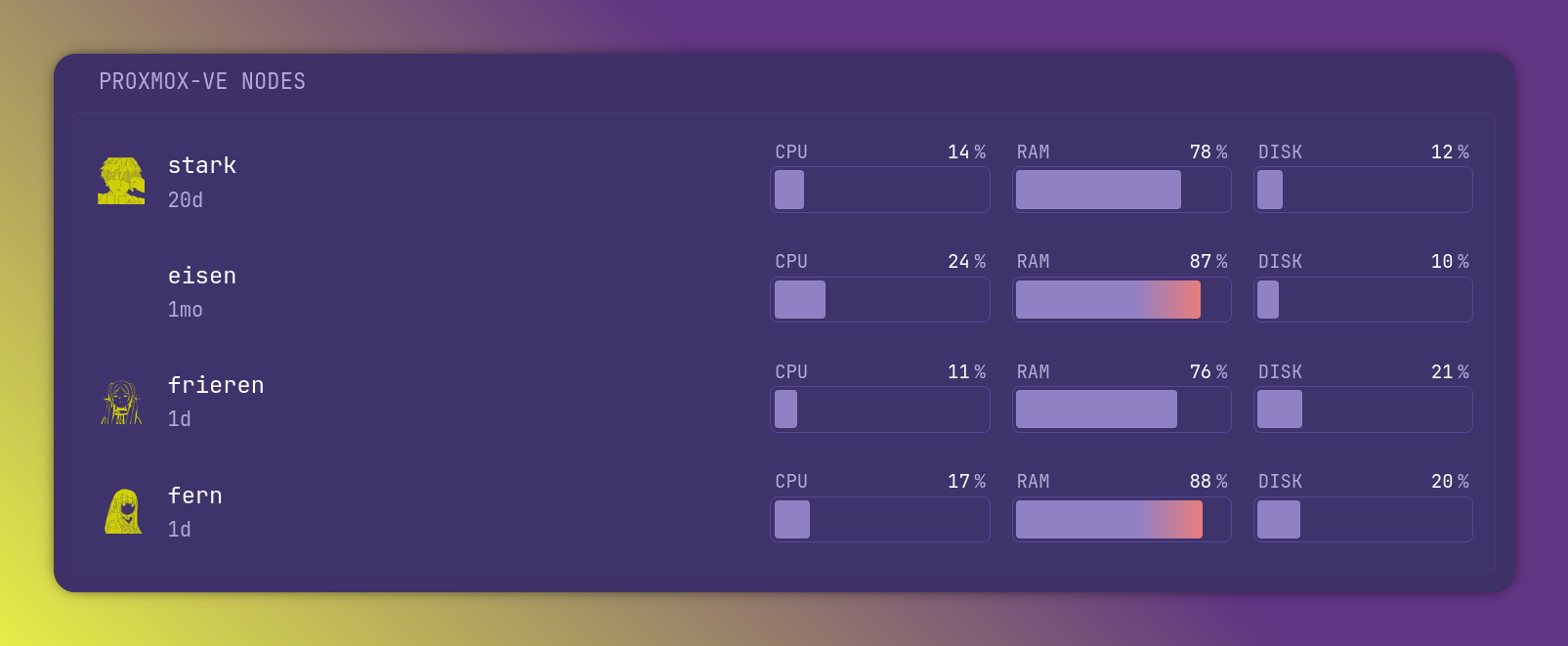Image resolution: width=1568 pixels, height=646 pixels.
Task: Select the fern node name
Action: pyautogui.click(x=195, y=495)
